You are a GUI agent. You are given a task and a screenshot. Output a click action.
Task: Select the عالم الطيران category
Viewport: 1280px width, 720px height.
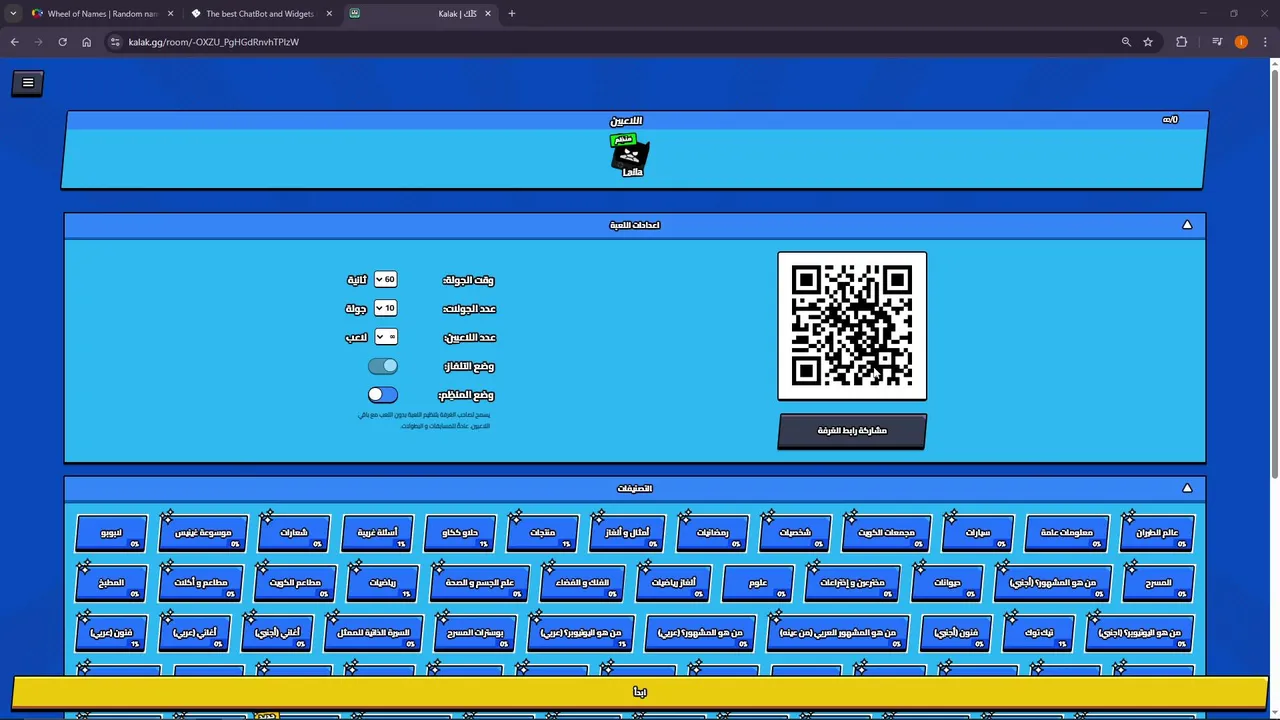[x=1157, y=533]
